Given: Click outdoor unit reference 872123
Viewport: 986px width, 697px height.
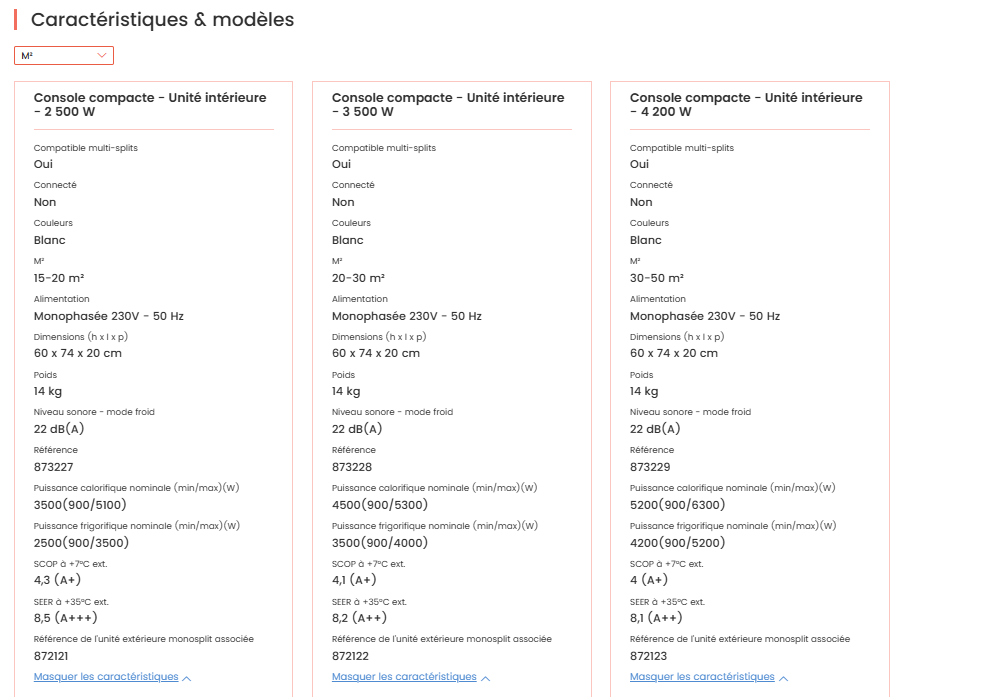Looking at the screenshot, I should (x=648, y=656).
